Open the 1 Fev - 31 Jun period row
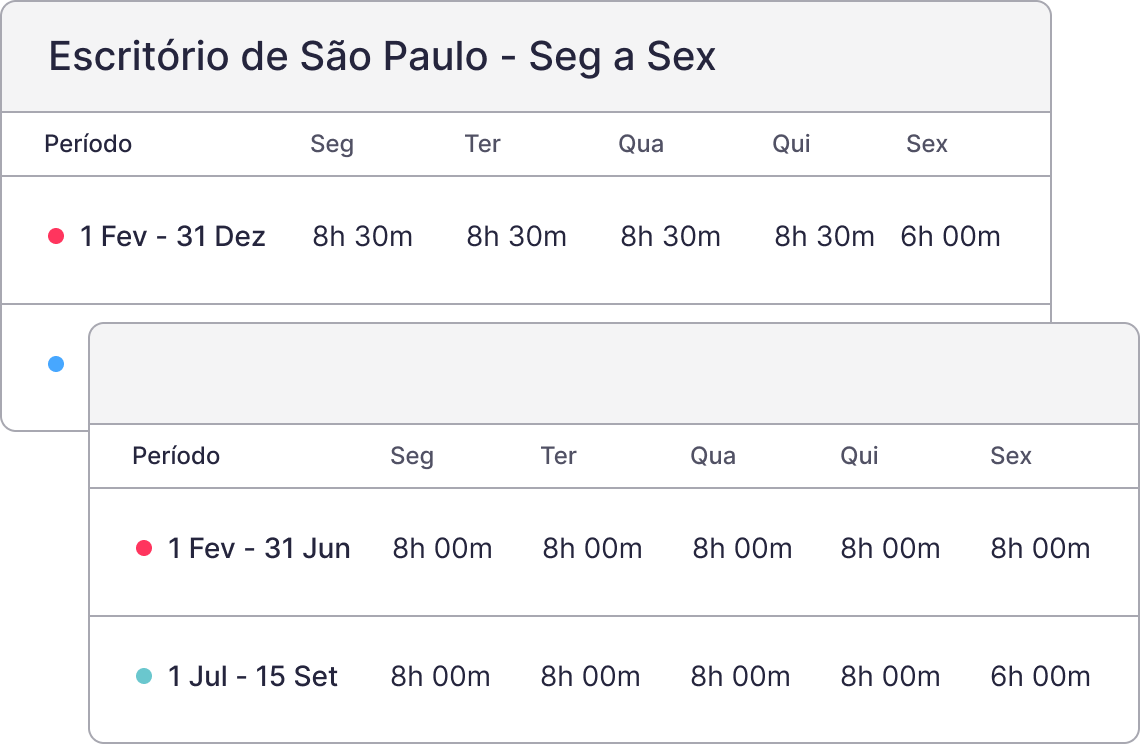The height and width of the screenshot is (744, 1140). pos(259,548)
